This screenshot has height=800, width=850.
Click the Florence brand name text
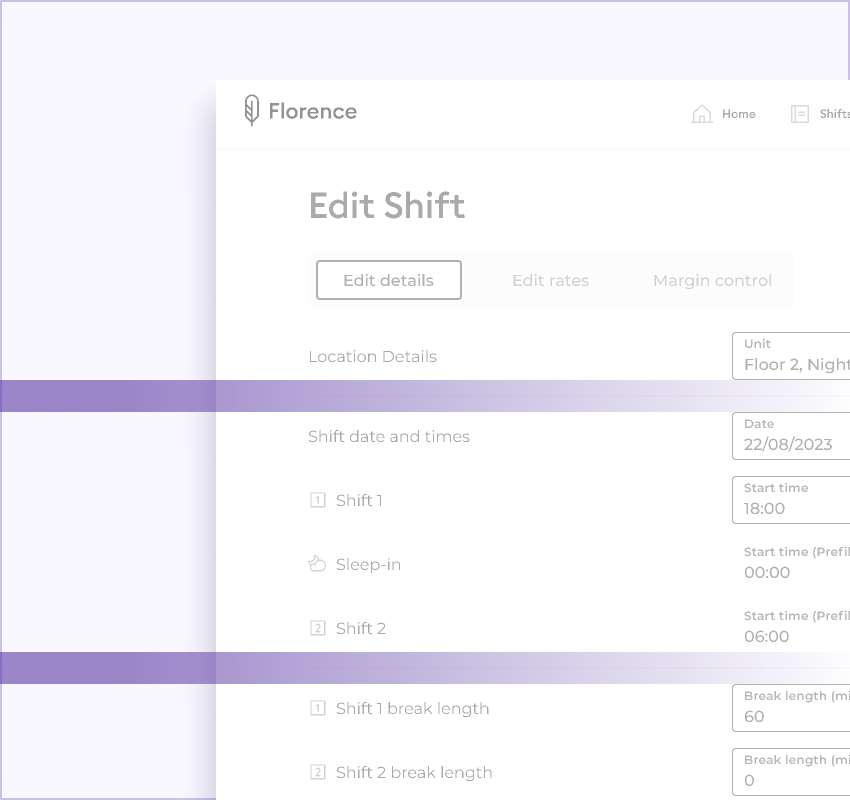click(313, 112)
